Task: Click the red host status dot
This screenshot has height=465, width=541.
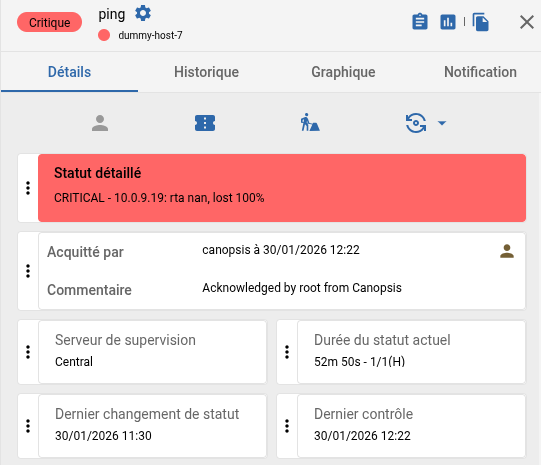Action: coord(104,35)
